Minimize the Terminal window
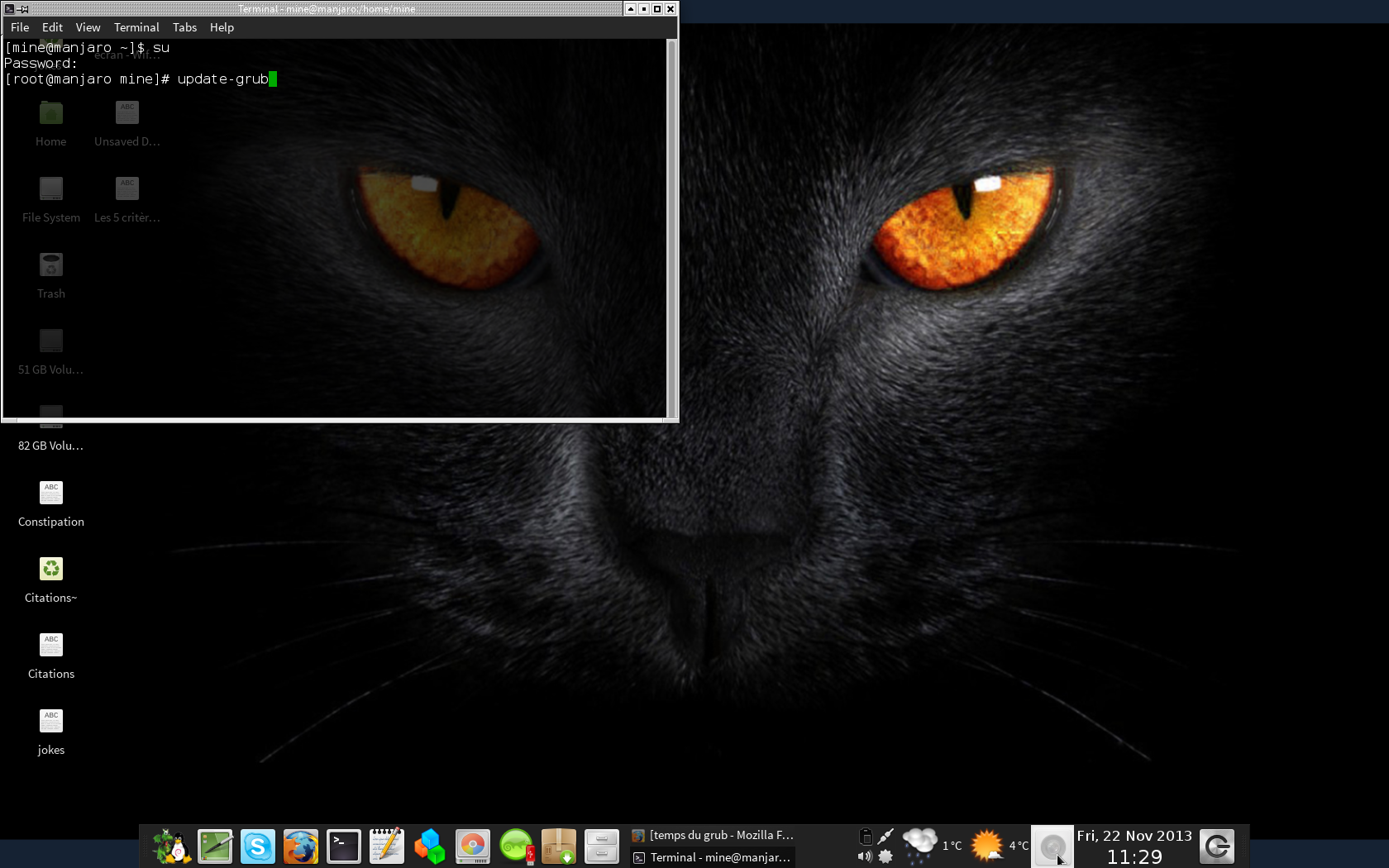 [643, 9]
